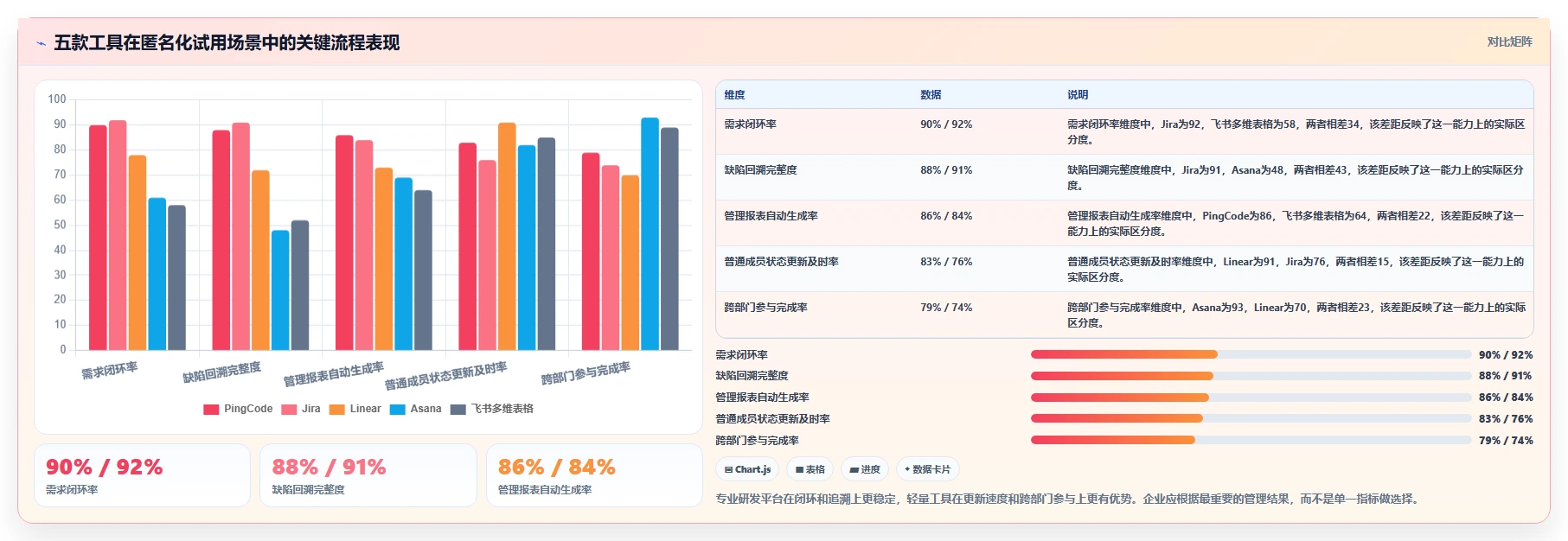Click the Asana bar in the 缺陷回溯完整度 group

click(x=280, y=290)
